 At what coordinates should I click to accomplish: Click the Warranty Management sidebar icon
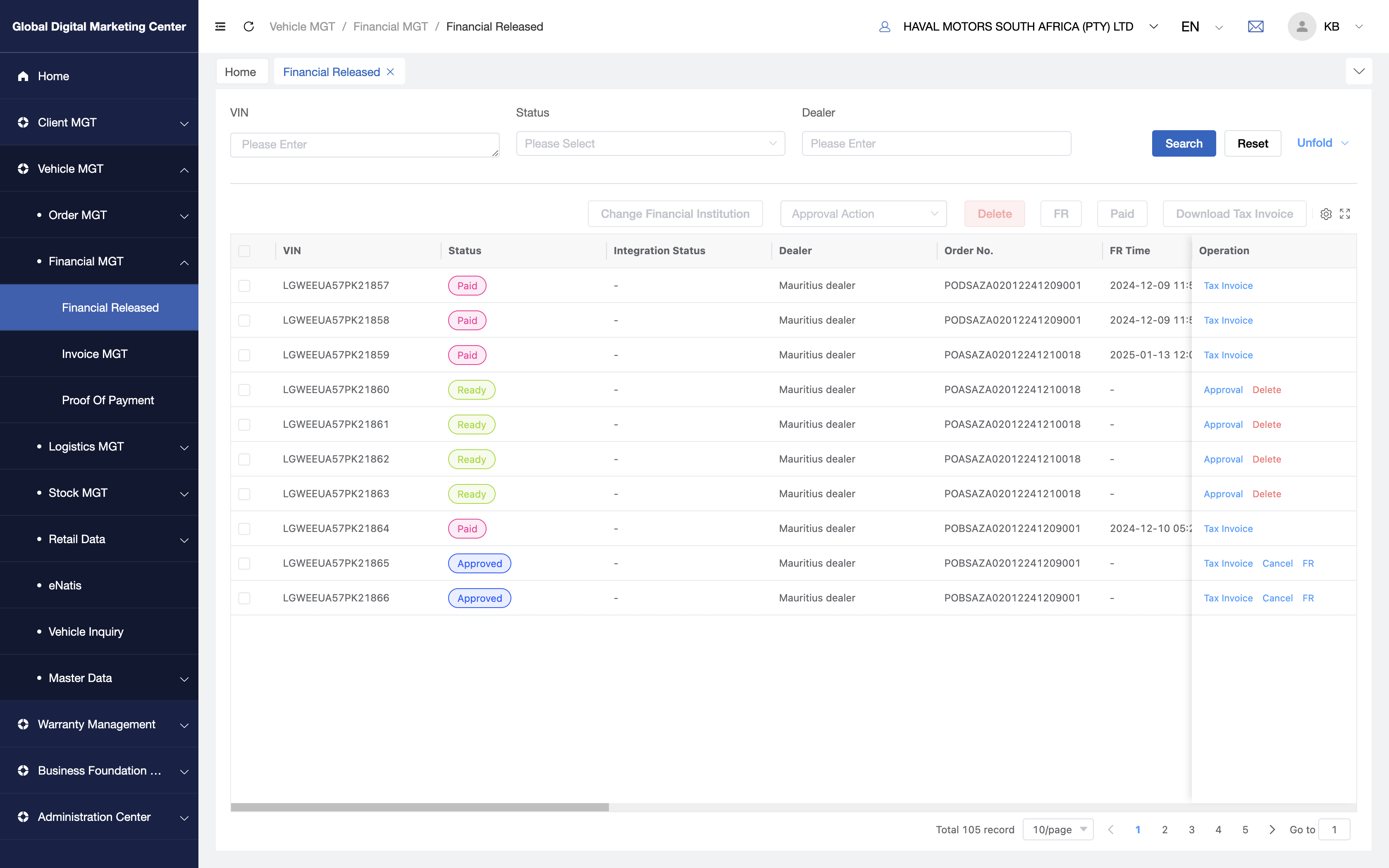(23, 724)
